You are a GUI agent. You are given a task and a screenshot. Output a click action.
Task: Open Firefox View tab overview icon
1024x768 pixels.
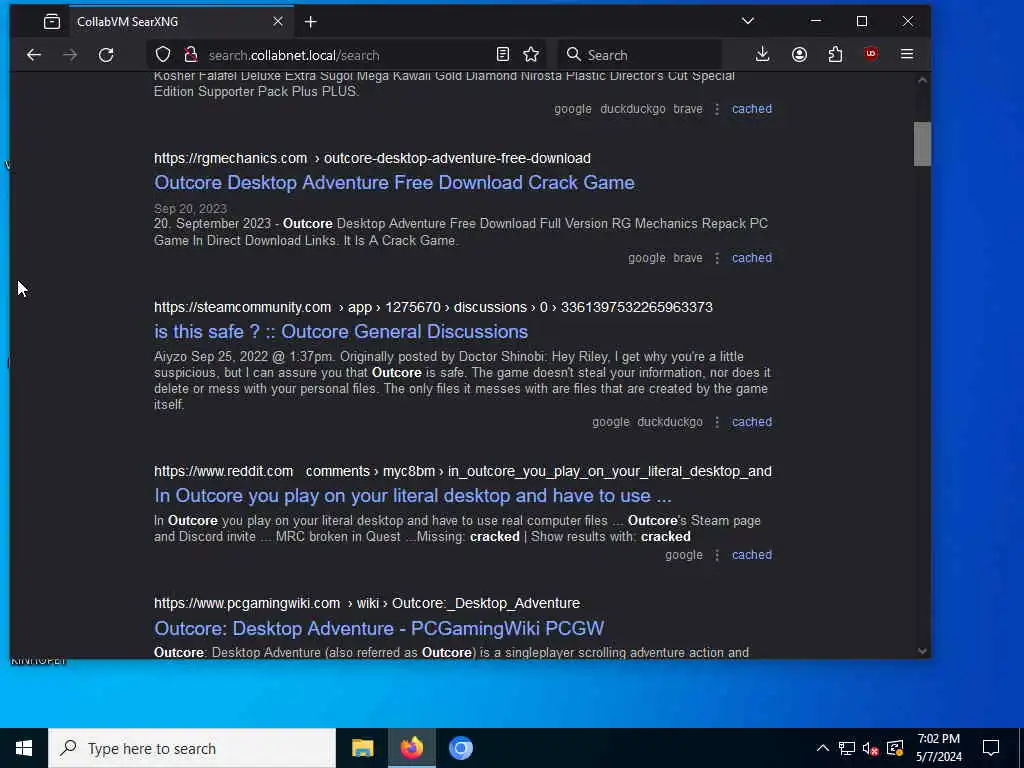52,22
